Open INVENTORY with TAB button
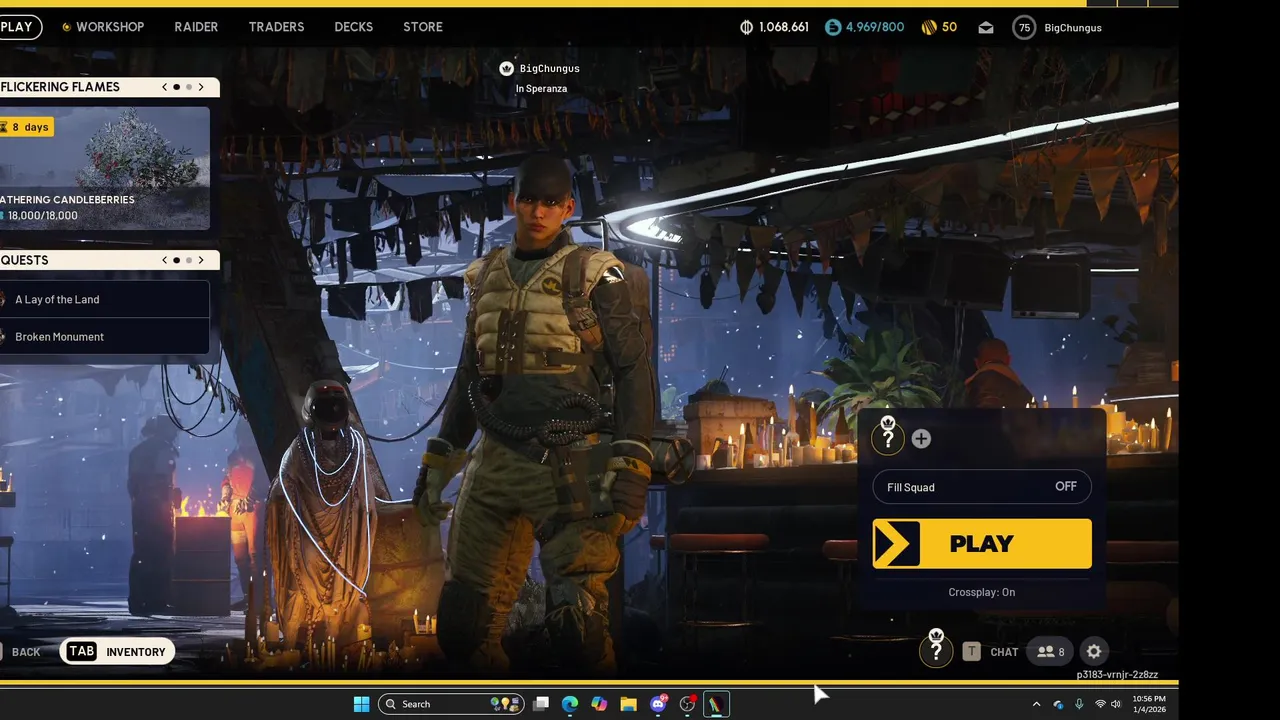The height and width of the screenshot is (720, 1280). pos(117,652)
